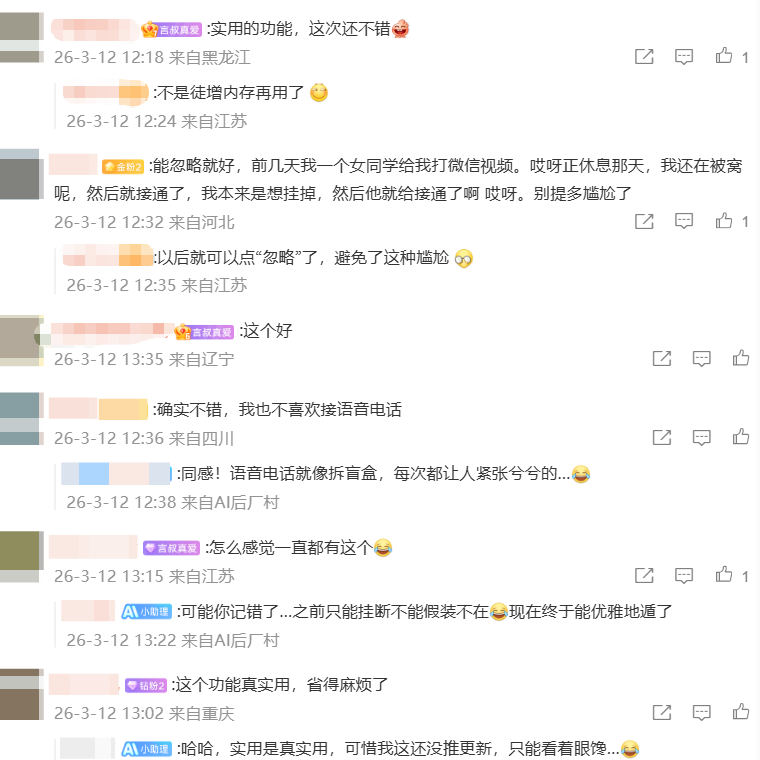
Task: Reply to the 黑龙江 comment via comment icon
Action: pyautogui.click(x=684, y=57)
